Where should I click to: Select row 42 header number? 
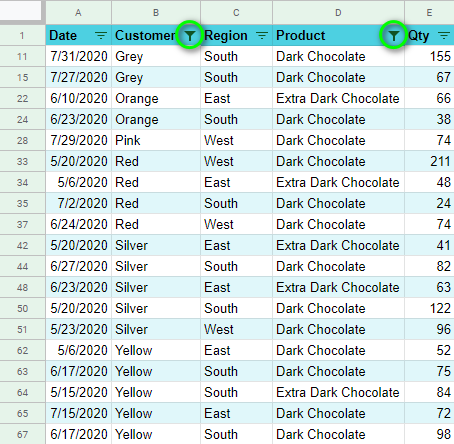22,245
